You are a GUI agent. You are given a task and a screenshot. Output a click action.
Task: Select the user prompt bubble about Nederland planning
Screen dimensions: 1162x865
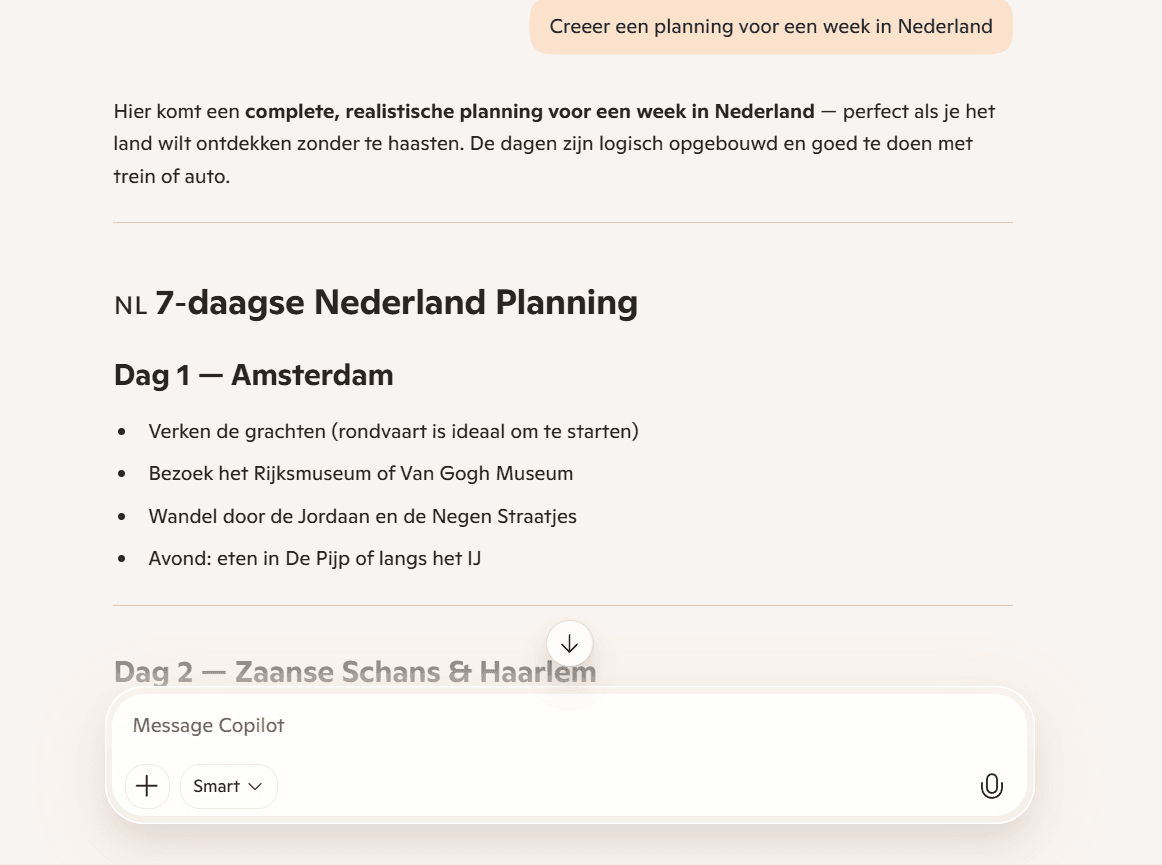(770, 27)
